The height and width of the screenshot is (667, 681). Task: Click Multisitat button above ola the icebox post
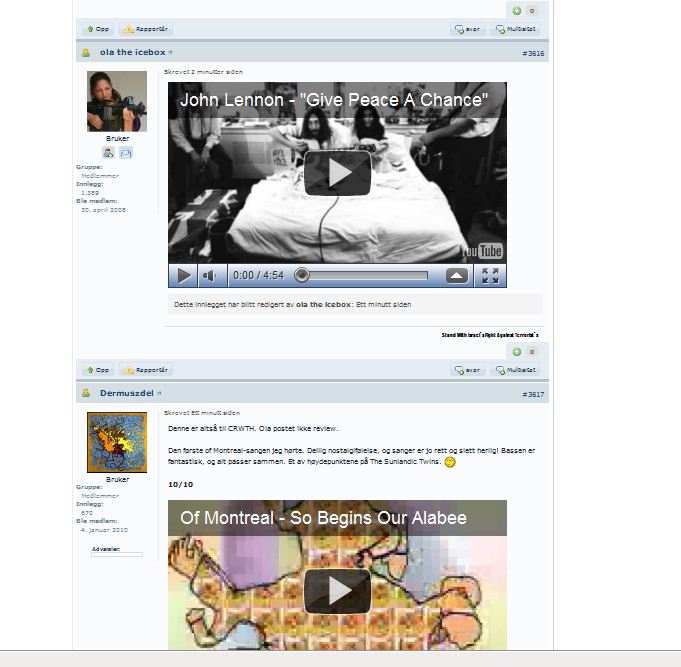tap(516, 29)
